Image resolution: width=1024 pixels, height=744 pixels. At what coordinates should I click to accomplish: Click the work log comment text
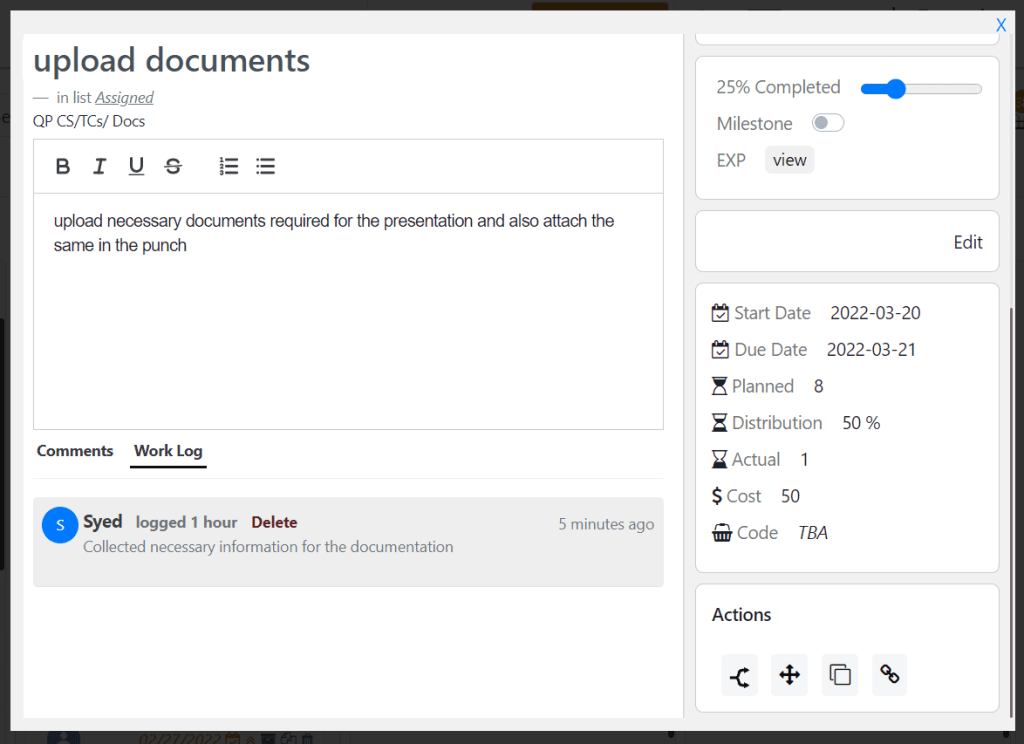coord(268,547)
